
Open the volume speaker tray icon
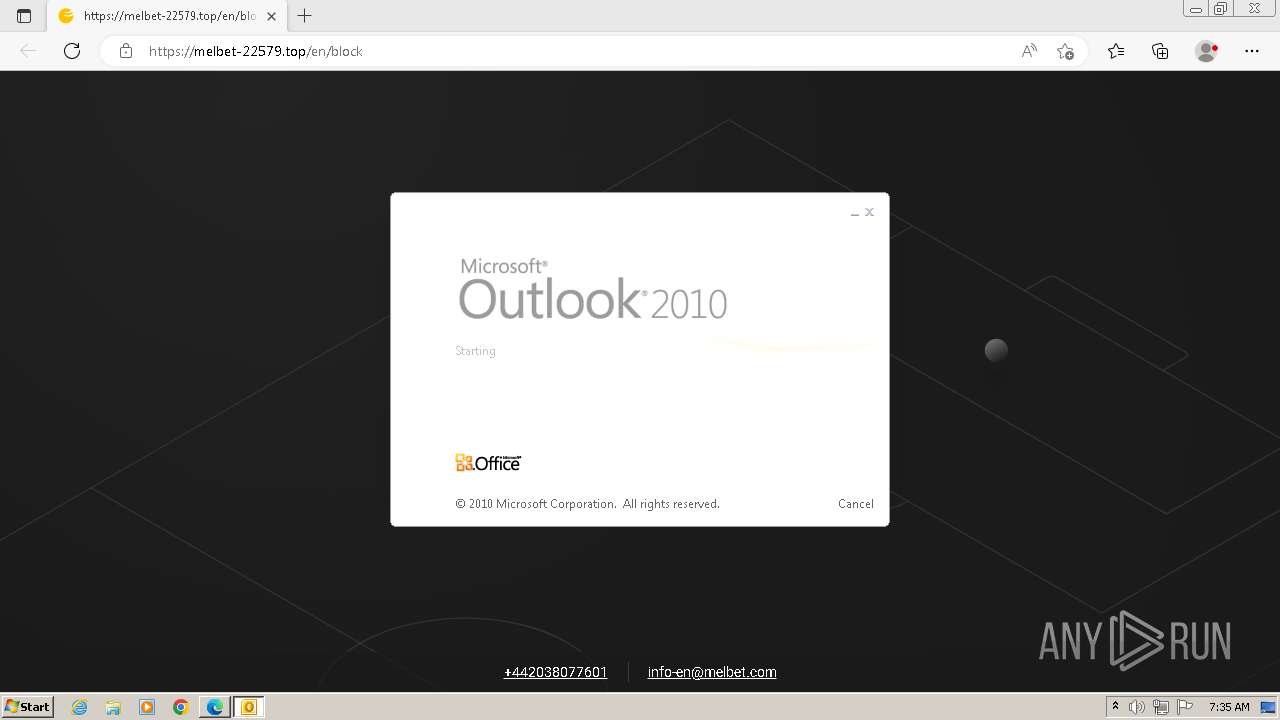coord(1137,707)
